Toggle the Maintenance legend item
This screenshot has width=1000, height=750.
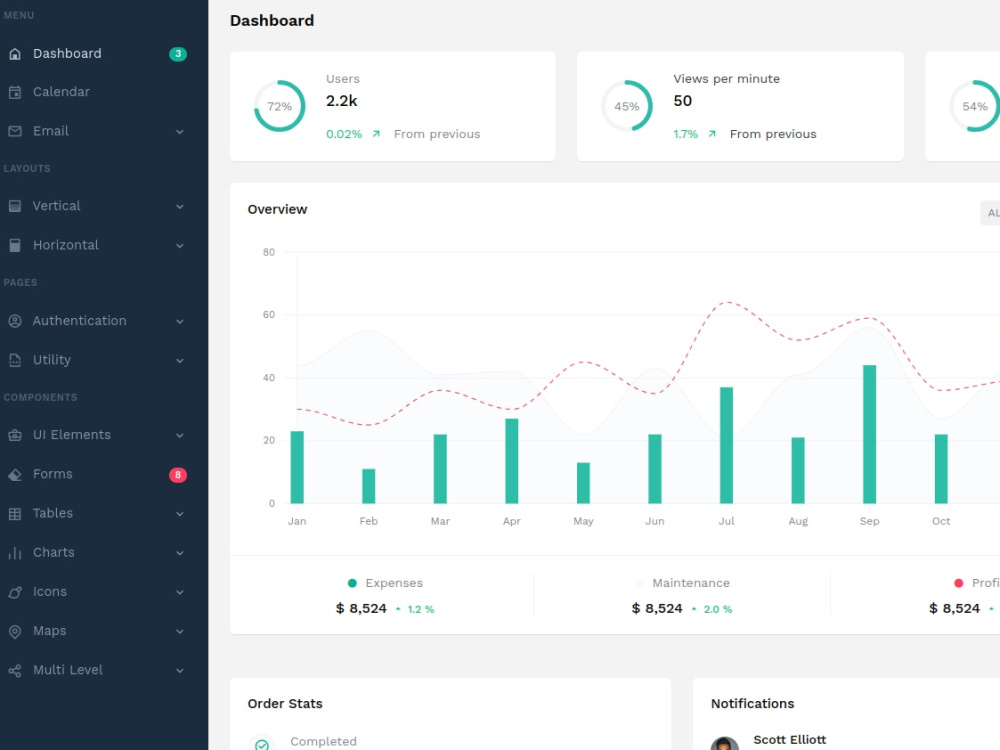coord(682,584)
